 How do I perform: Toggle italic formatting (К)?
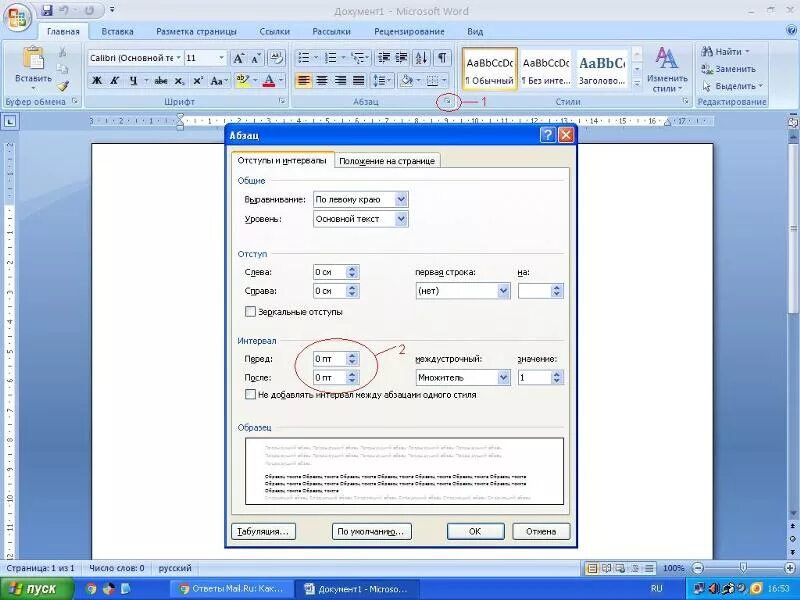point(115,81)
